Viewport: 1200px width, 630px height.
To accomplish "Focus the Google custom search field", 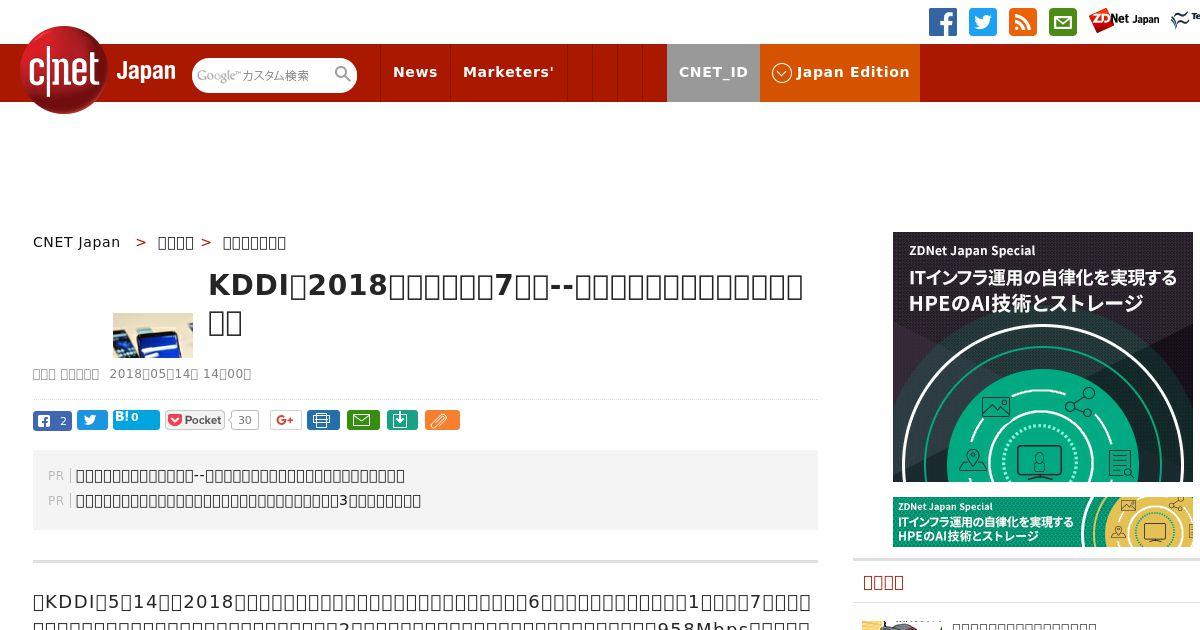I will (262, 75).
